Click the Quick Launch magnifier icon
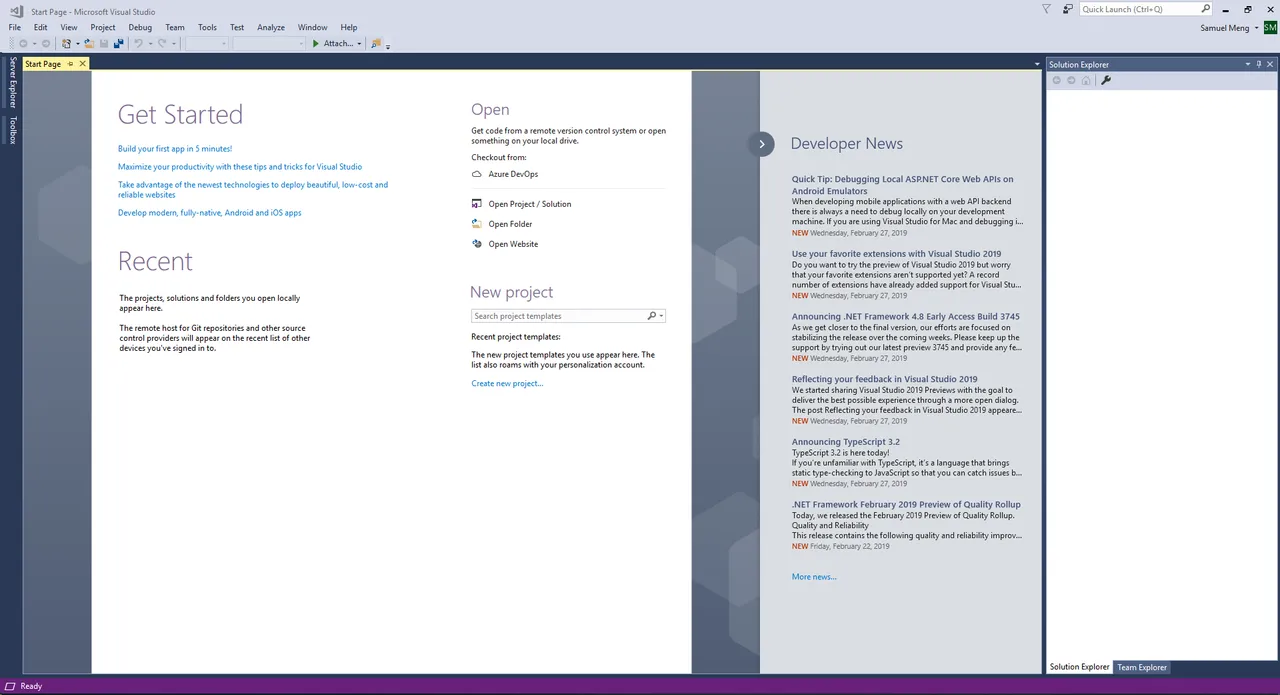The width and height of the screenshot is (1280, 695). click(x=1205, y=9)
